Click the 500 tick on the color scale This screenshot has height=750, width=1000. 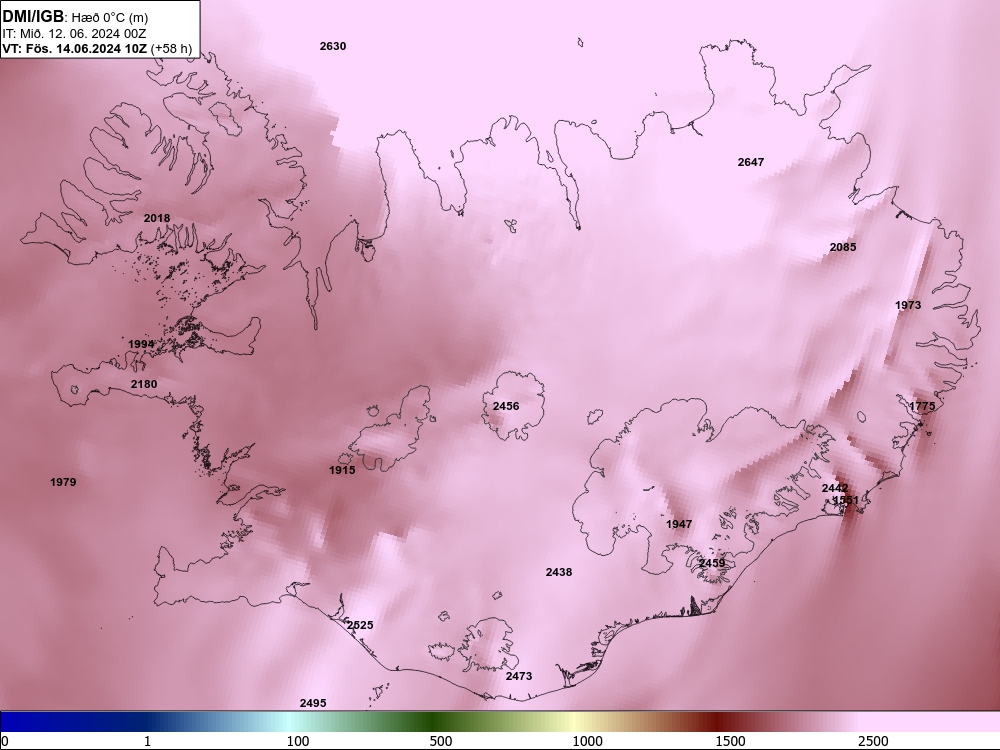click(441, 741)
